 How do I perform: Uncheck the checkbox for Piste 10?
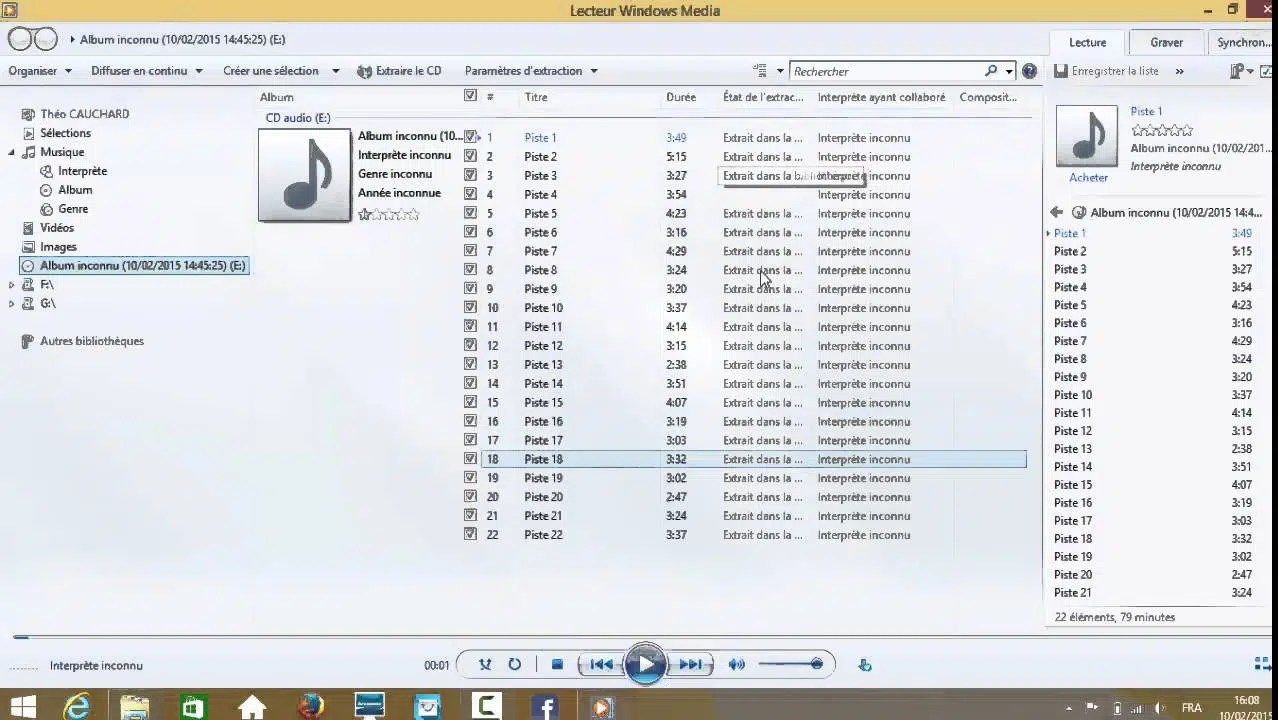tap(470, 308)
